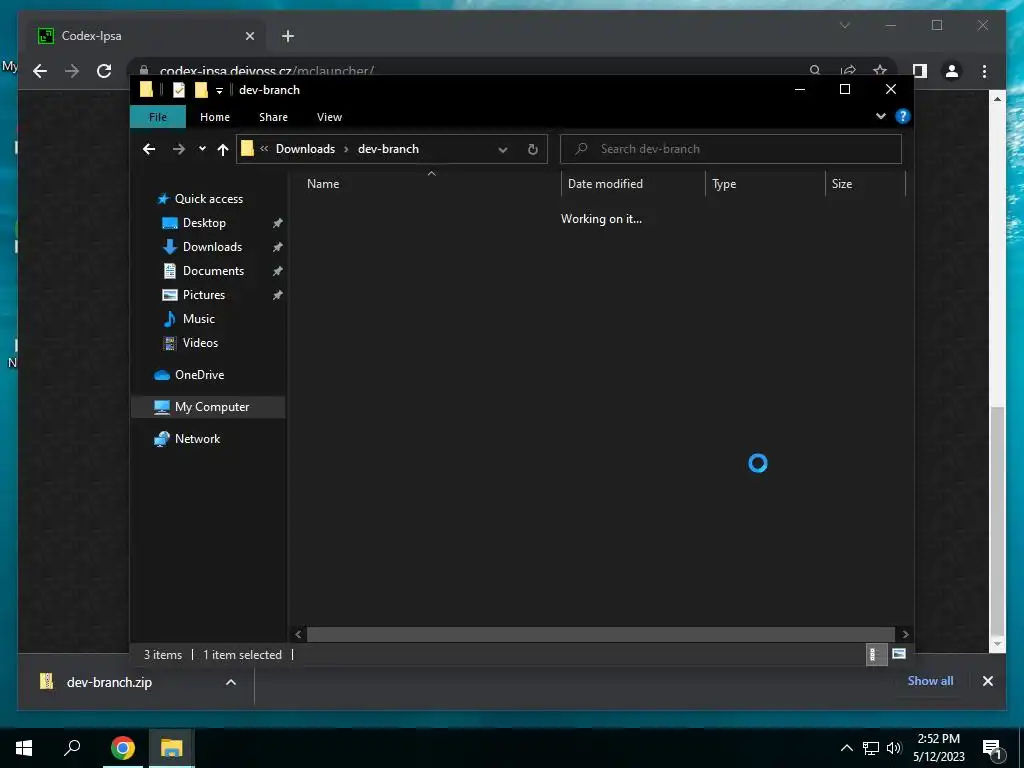This screenshot has height=768, width=1024.
Task: Open OneDrive in navigation pane
Action: click(199, 375)
